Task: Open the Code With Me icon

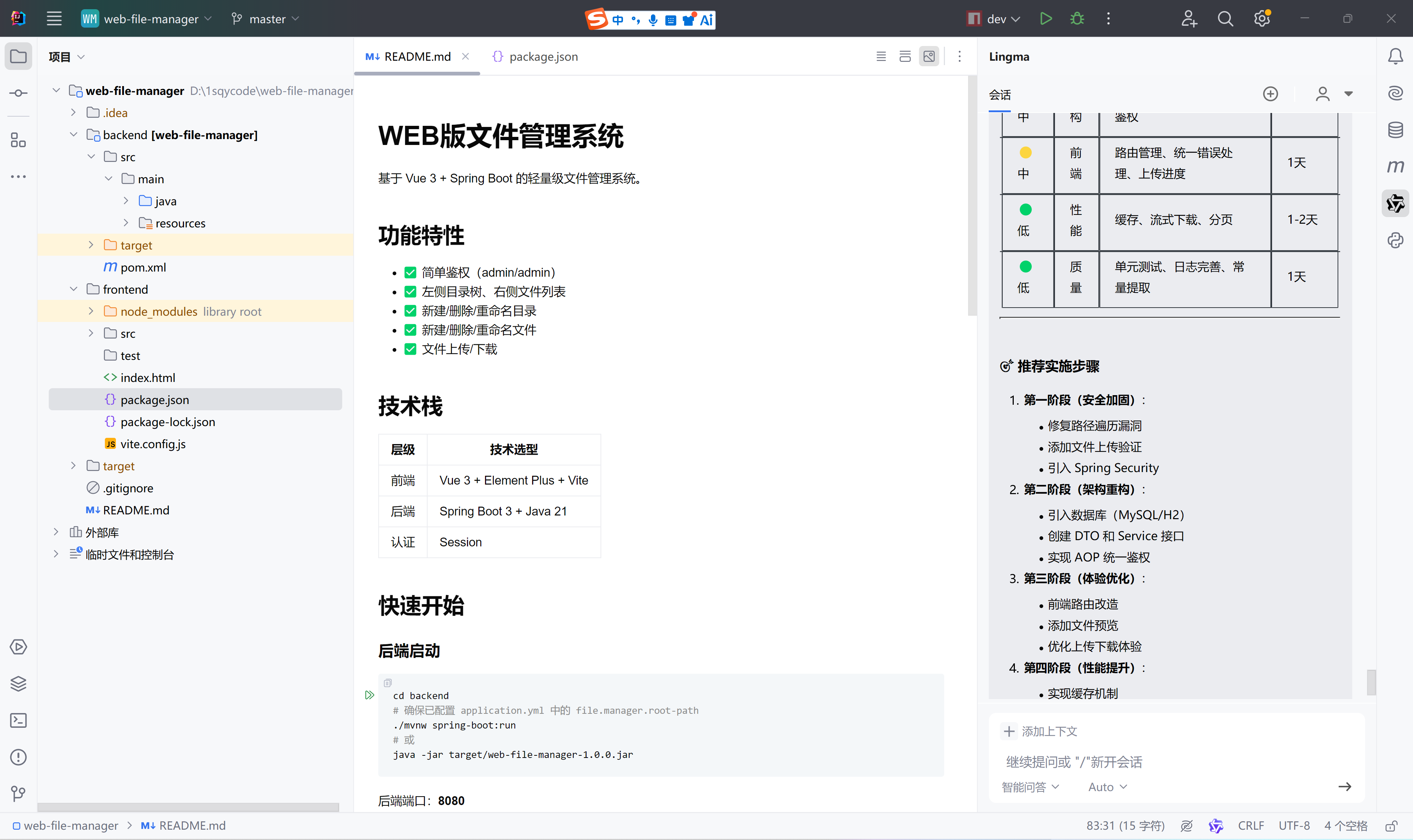Action: coord(1189,19)
